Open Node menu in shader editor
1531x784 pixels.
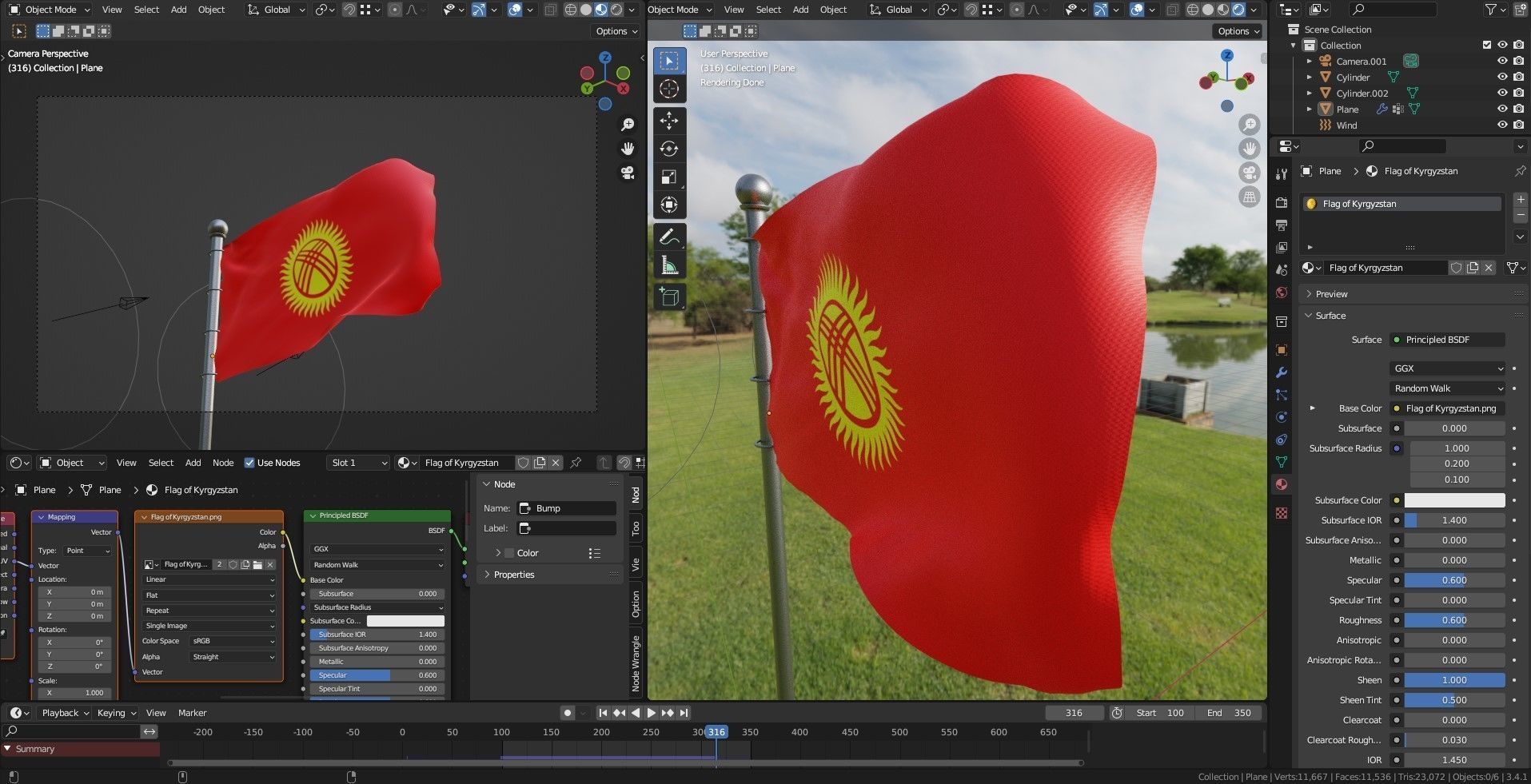(x=223, y=463)
